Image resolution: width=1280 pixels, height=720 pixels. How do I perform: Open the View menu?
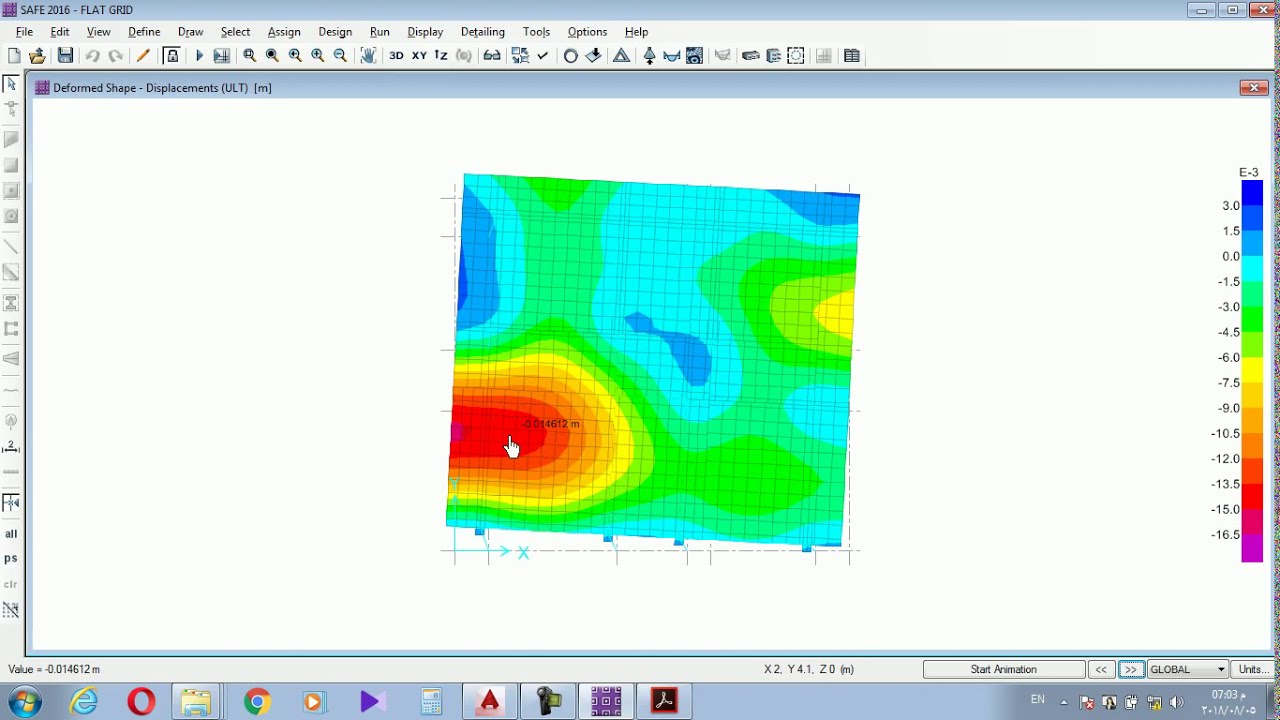99,32
